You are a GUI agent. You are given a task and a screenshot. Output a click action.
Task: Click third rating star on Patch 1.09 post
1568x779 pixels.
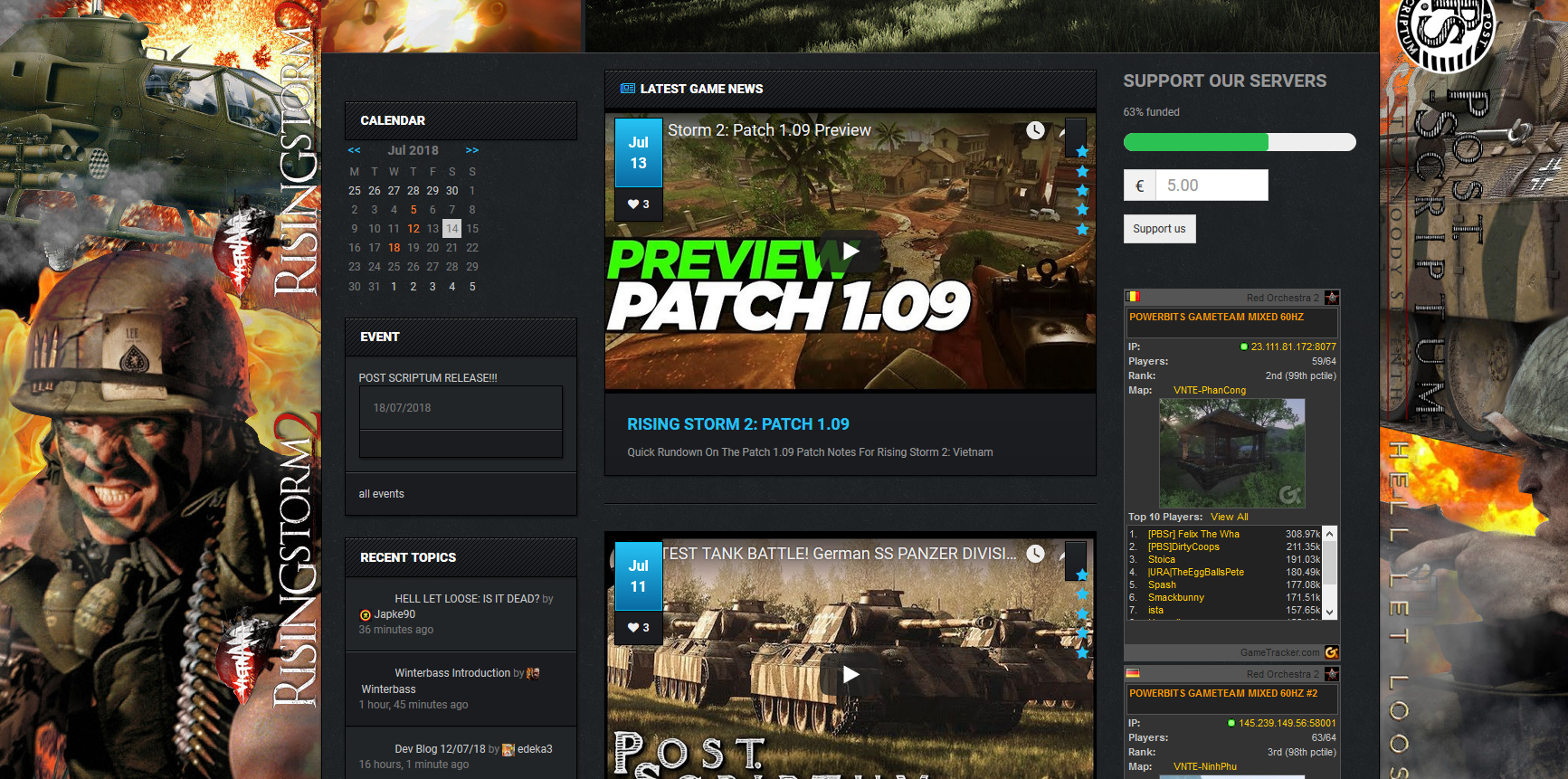click(x=1082, y=191)
